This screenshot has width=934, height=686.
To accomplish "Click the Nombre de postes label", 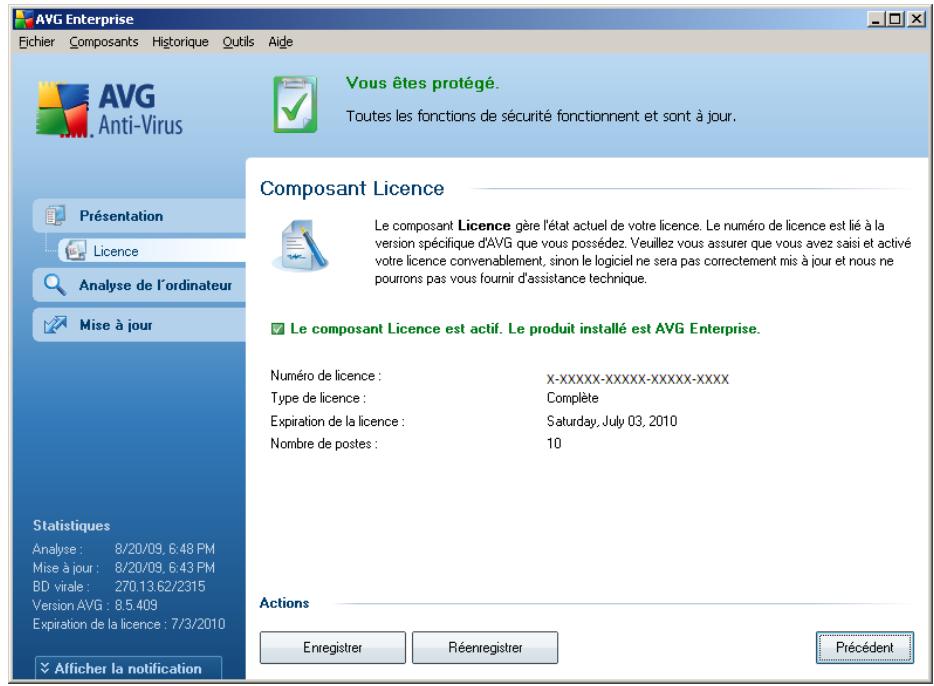I will (x=324, y=444).
